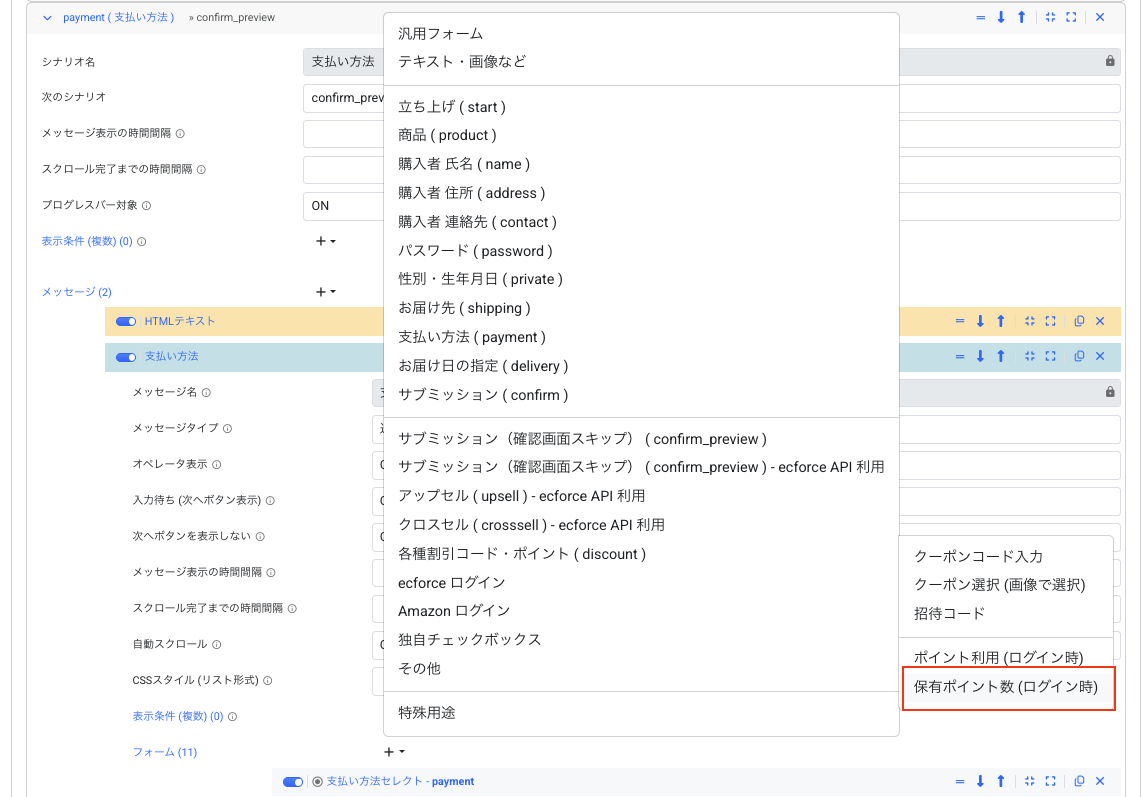Open add dropdown beside フォーム (11)
Screen dimensions: 1147x797
point(394,752)
